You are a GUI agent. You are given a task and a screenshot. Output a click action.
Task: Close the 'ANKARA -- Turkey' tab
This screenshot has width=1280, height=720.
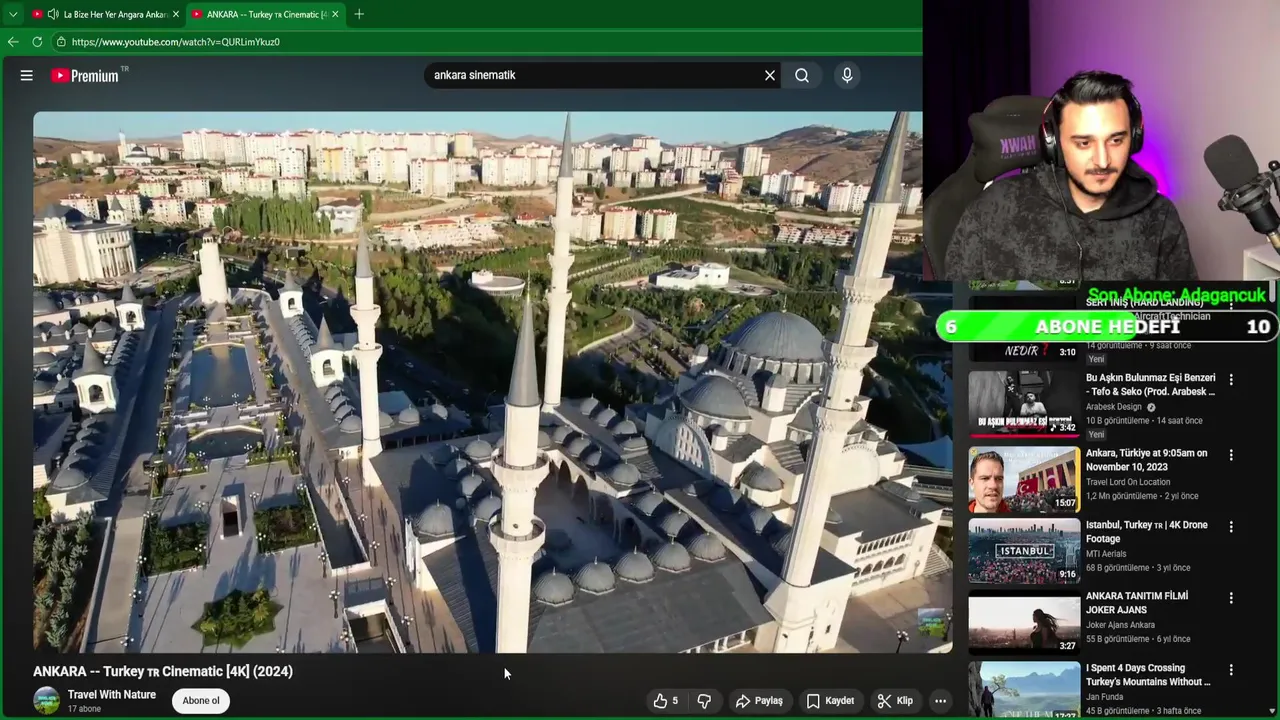click(x=335, y=14)
